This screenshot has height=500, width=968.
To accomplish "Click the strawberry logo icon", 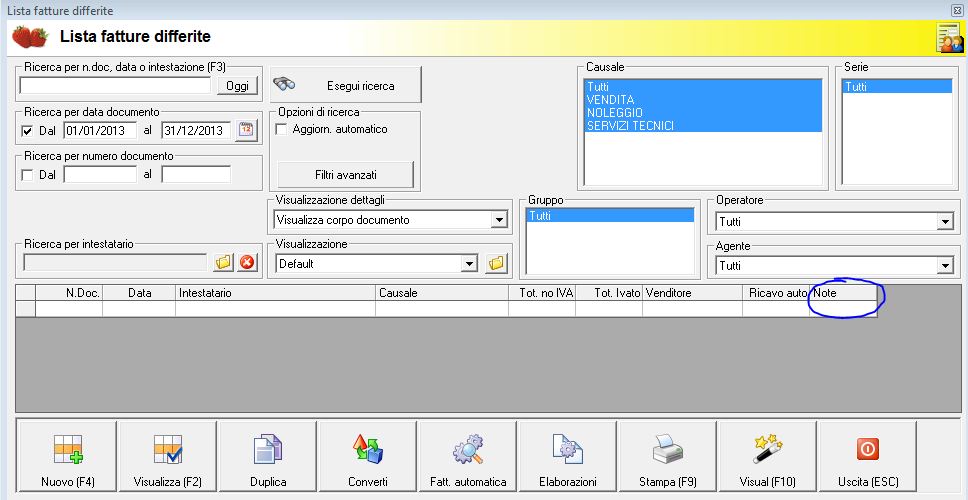I will (x=30, y=37).
